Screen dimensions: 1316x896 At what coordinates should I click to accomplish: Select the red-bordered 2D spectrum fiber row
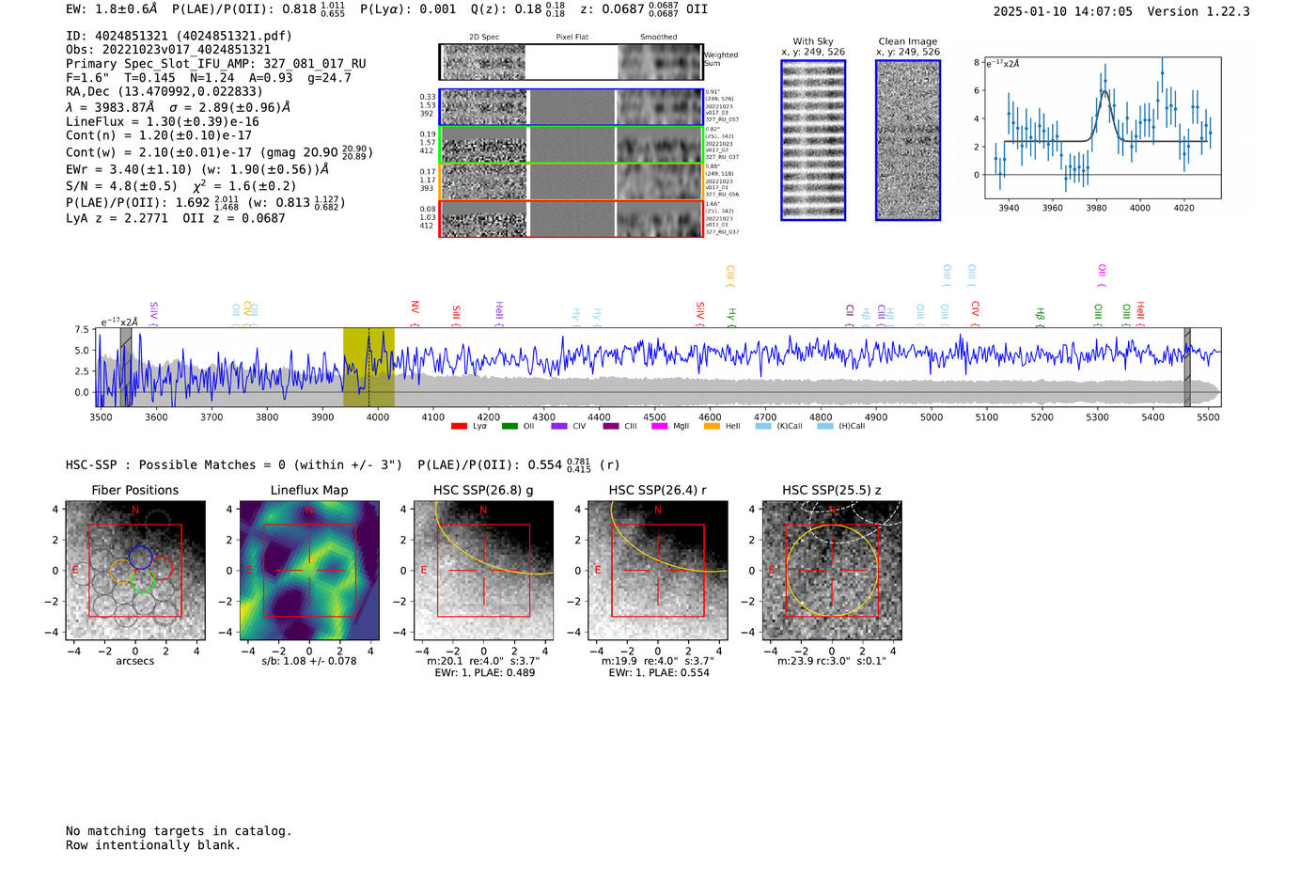(572, 218)
